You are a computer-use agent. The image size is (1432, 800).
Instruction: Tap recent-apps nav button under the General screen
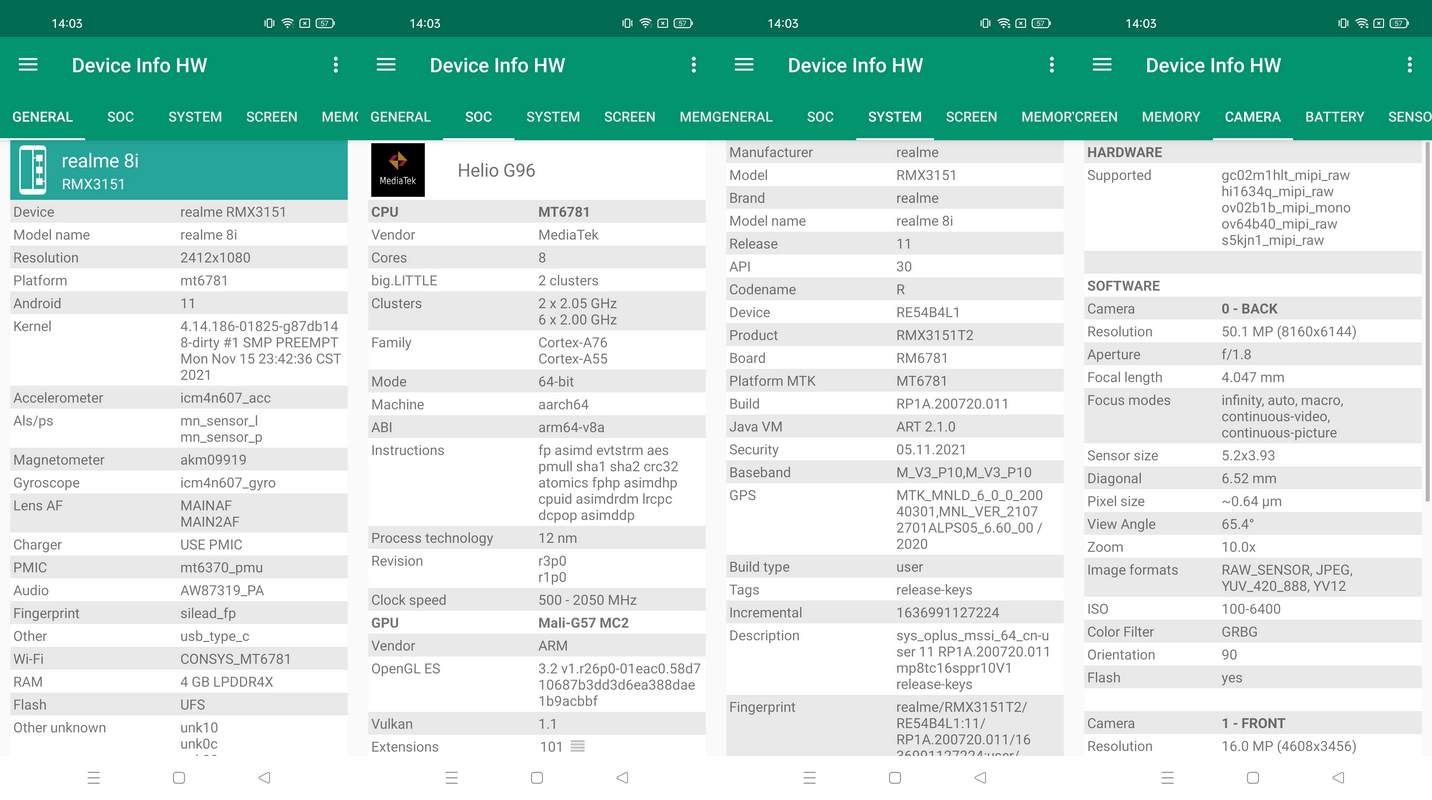[x=94, y=777]
